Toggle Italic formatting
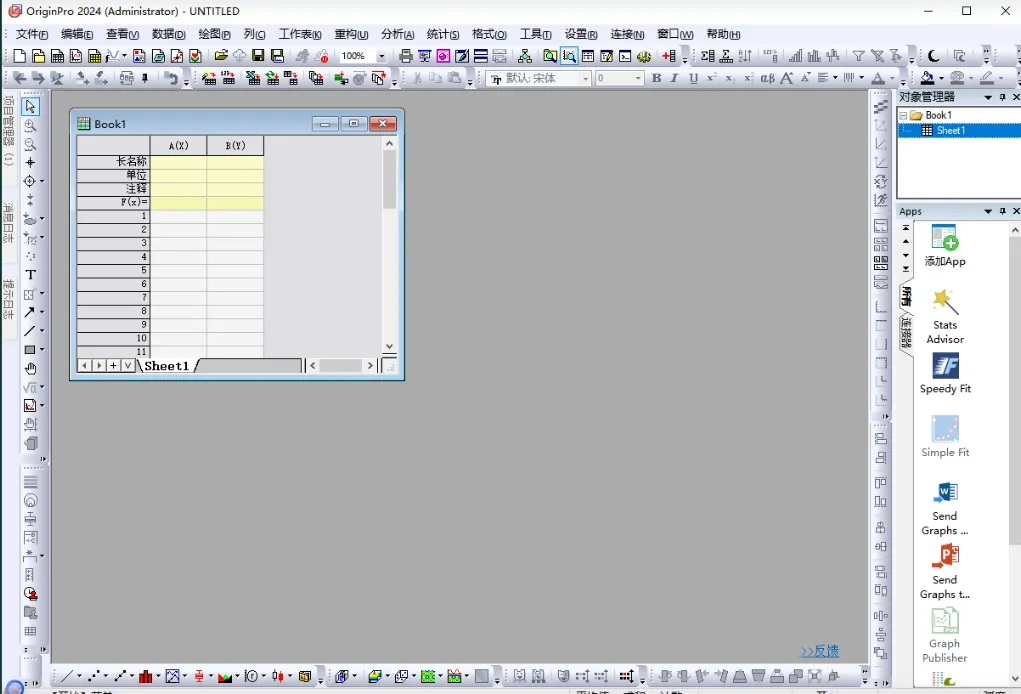The image size is (1021, 694). 675,78
